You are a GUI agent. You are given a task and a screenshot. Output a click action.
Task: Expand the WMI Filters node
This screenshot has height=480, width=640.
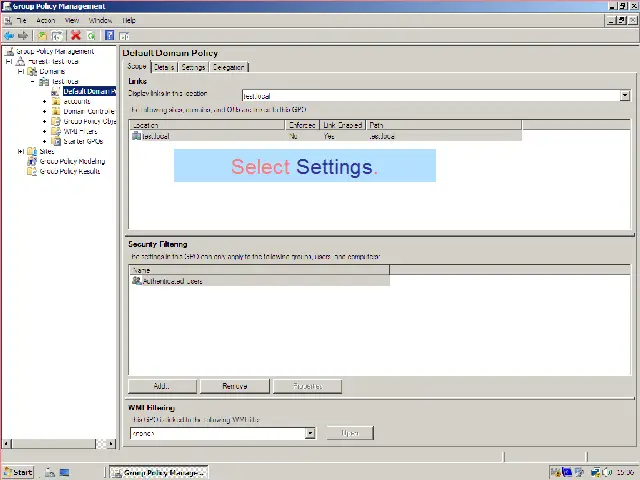point(44,131)
